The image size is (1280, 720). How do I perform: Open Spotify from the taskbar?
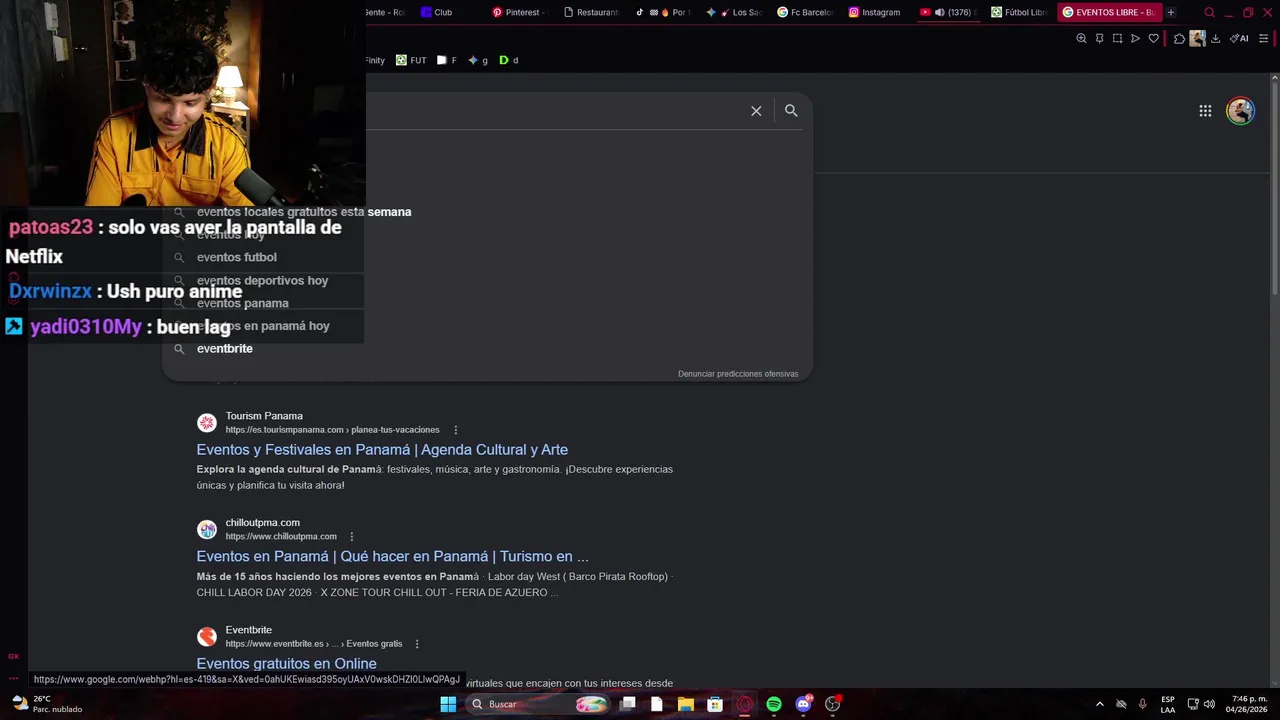[774, 704]
